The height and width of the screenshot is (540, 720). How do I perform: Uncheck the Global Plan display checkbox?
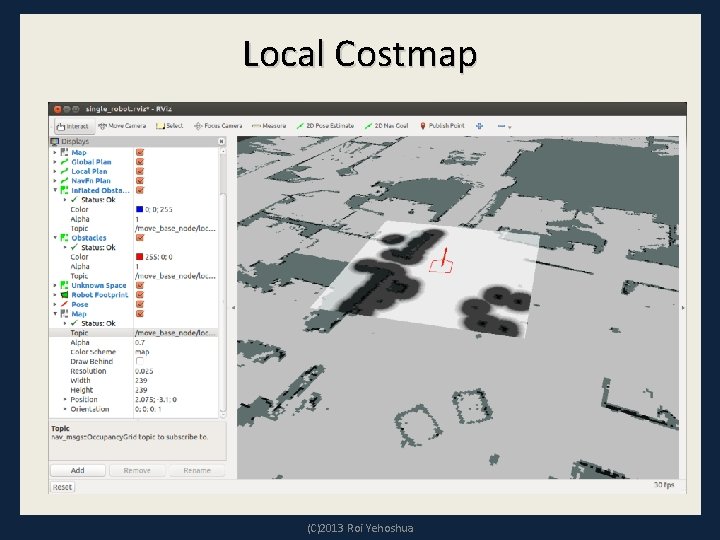click(139, 161)
